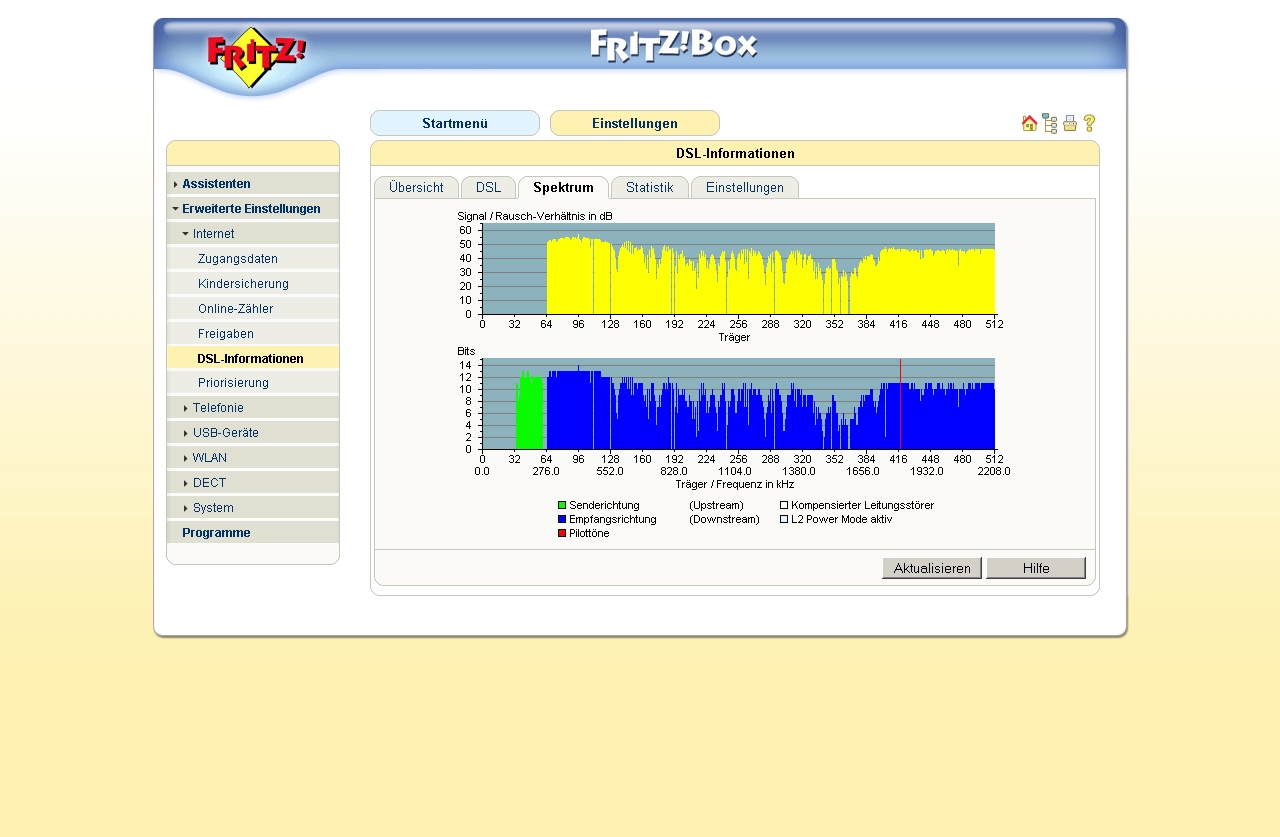Click the Kompensierter Leitungsstörer legend box
1280x837 pixels.
click(x=784, y=506)
